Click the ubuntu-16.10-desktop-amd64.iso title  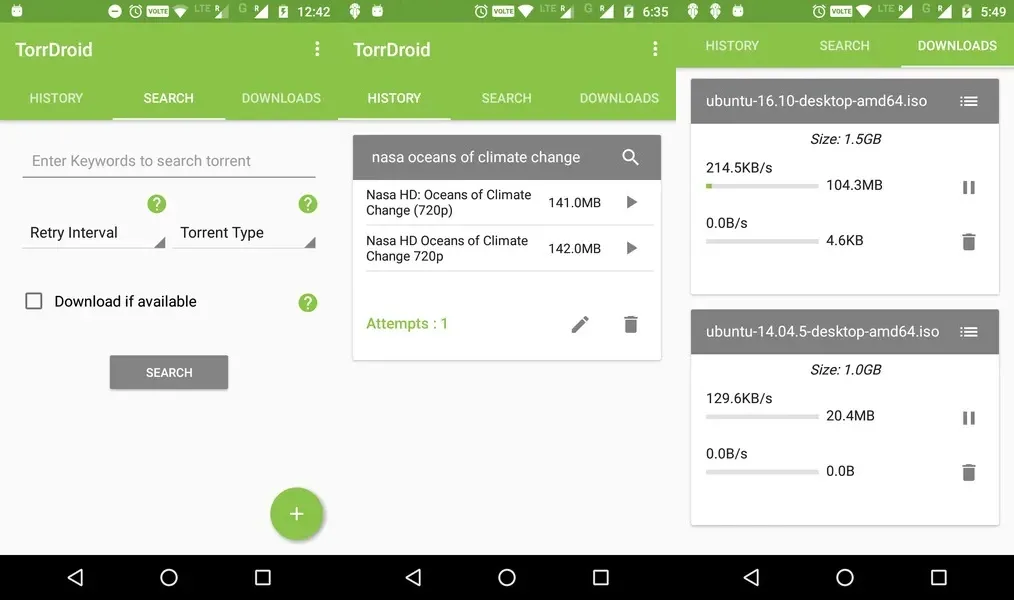(x=816, y=101)
